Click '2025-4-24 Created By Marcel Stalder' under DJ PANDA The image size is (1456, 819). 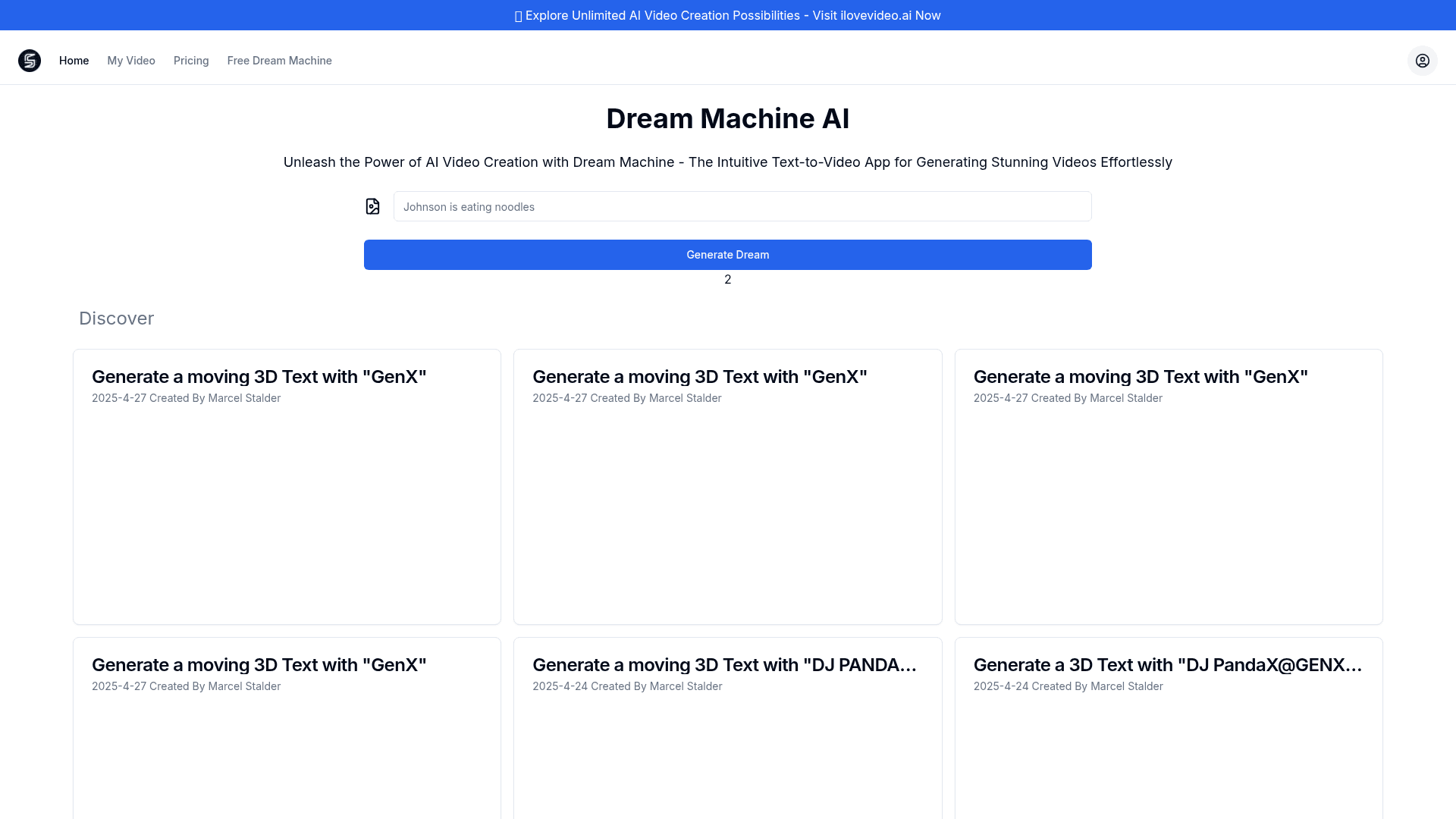[x=627, y=686]
